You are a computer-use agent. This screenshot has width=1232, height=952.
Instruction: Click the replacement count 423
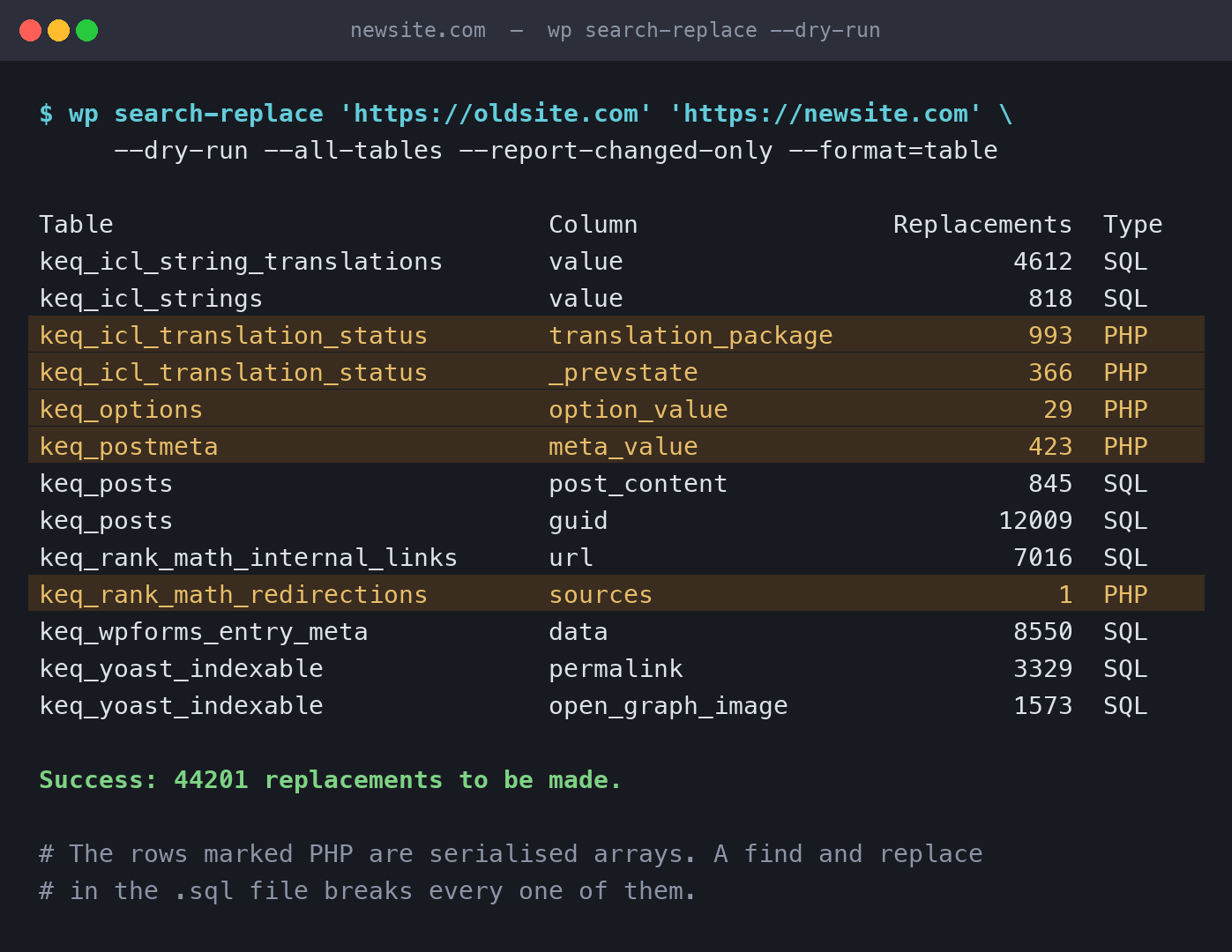1051,447
